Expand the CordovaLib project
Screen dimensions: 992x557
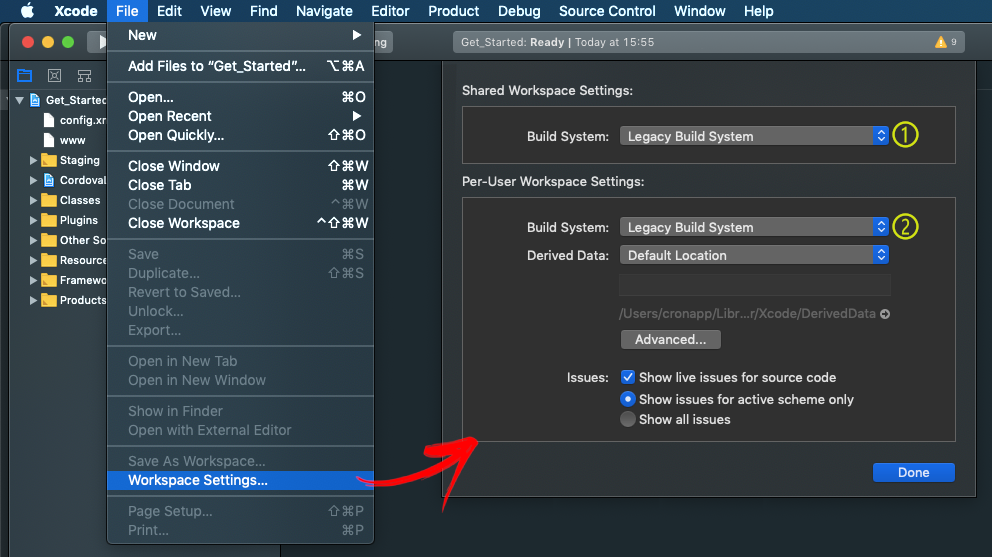[x=33, y=180]
